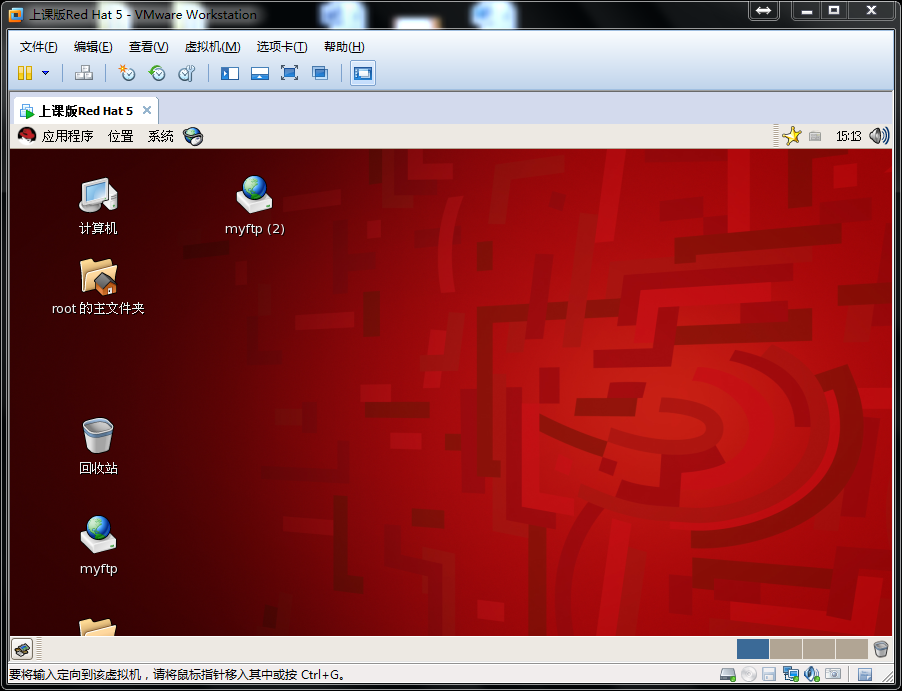Open the 虚拟机(M) menu

click(212, 47)
